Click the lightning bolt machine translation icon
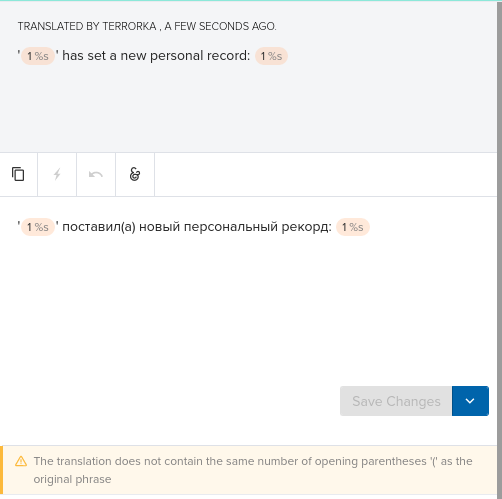 (57, 174)
